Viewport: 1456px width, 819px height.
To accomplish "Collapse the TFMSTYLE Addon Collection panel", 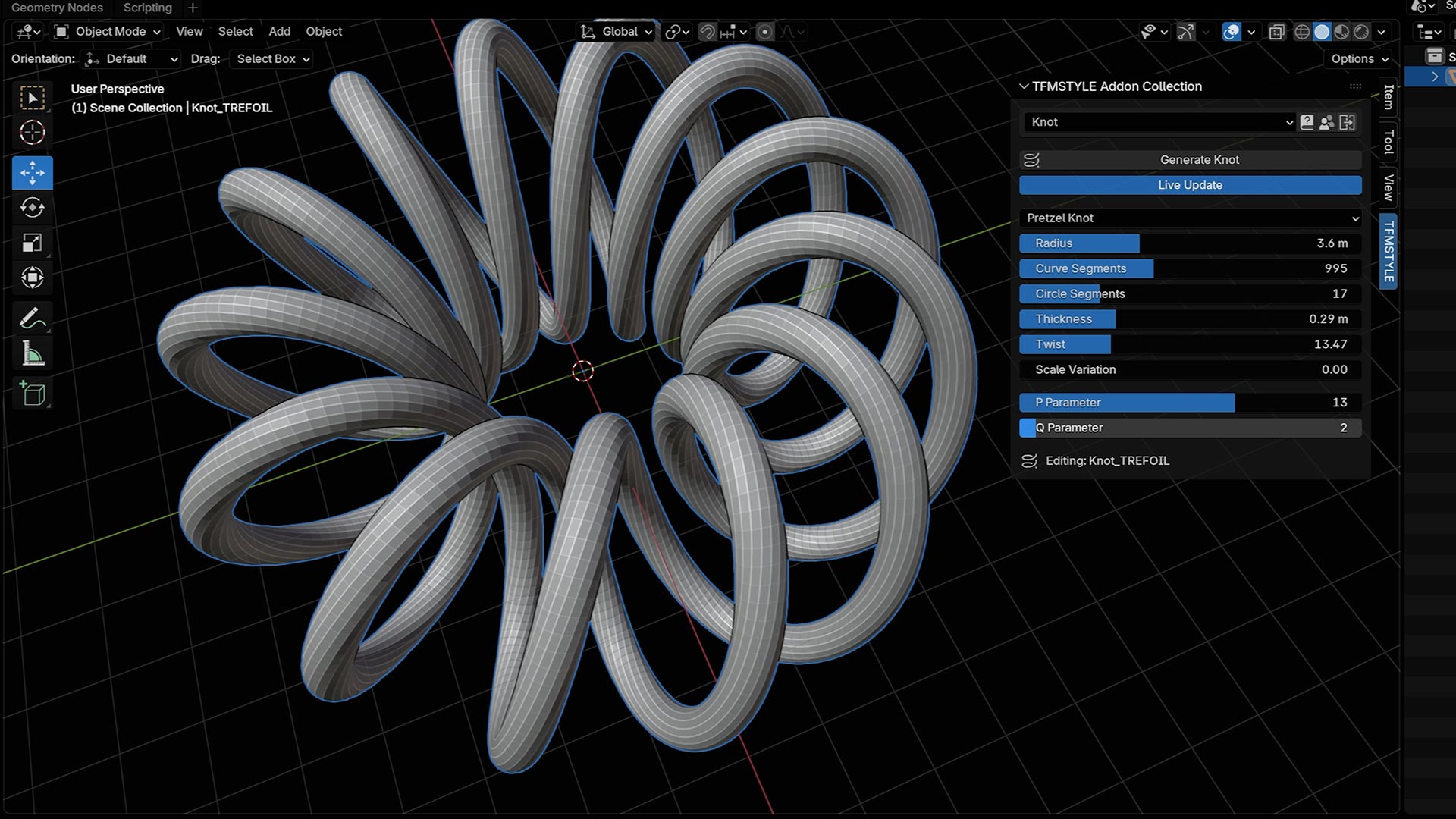I will tap(1024, 86).
